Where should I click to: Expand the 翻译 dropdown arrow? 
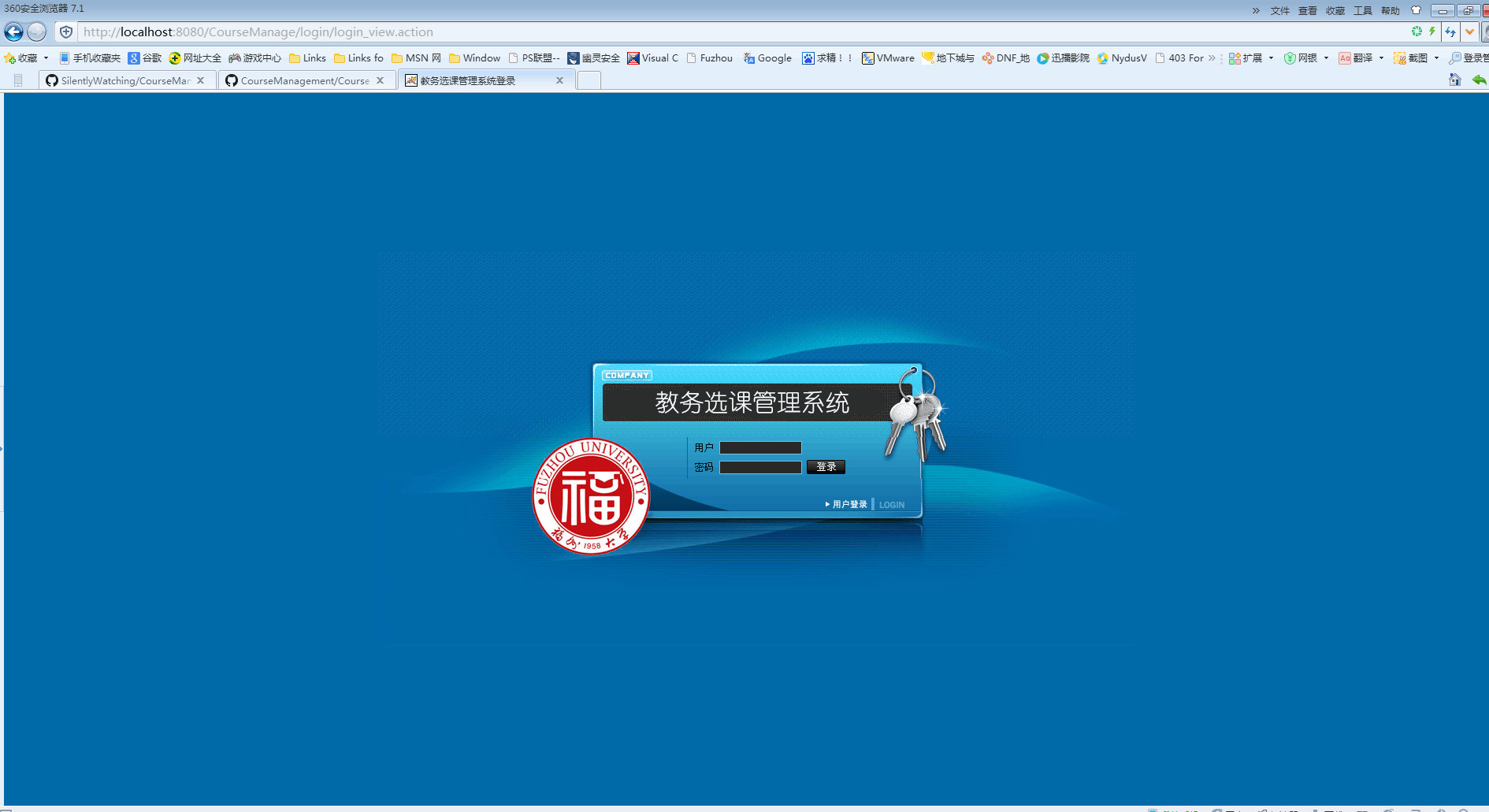click(x=1381, y=58)
